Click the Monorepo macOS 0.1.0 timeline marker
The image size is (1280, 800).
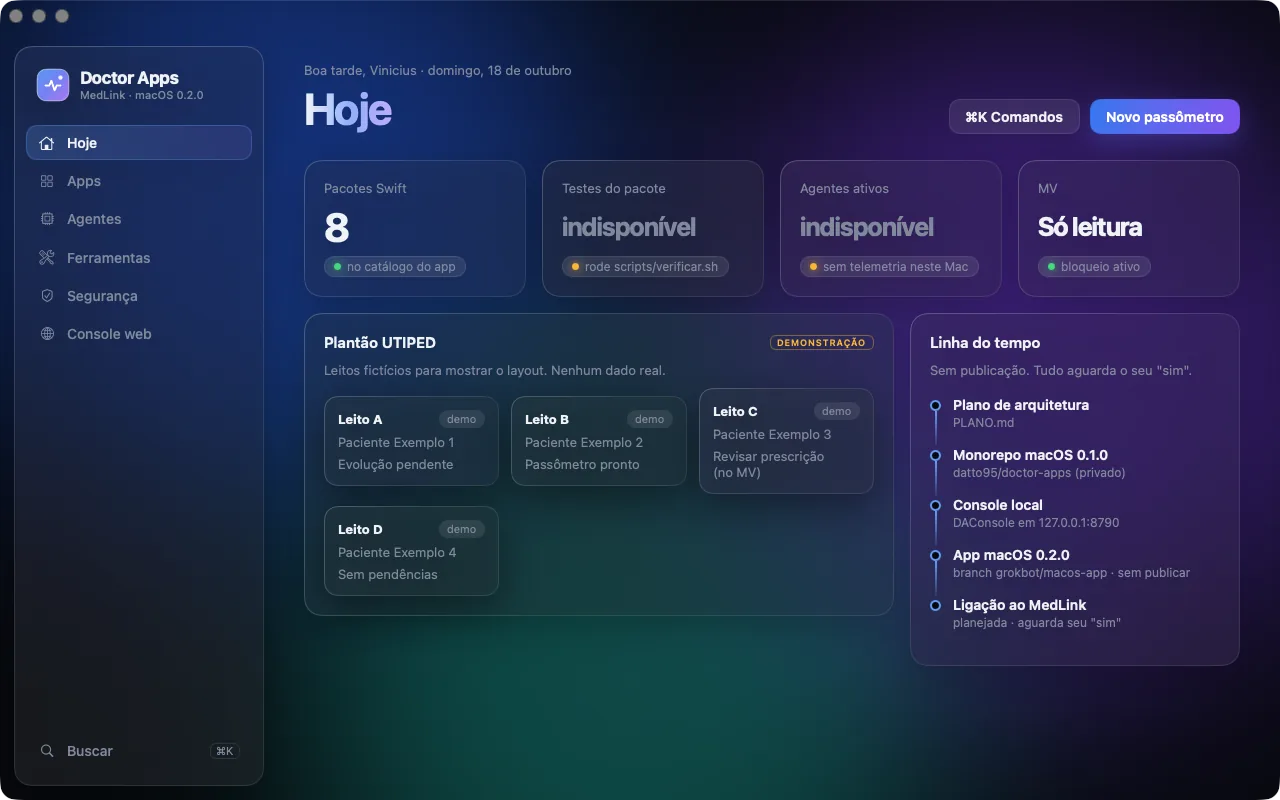935,455
